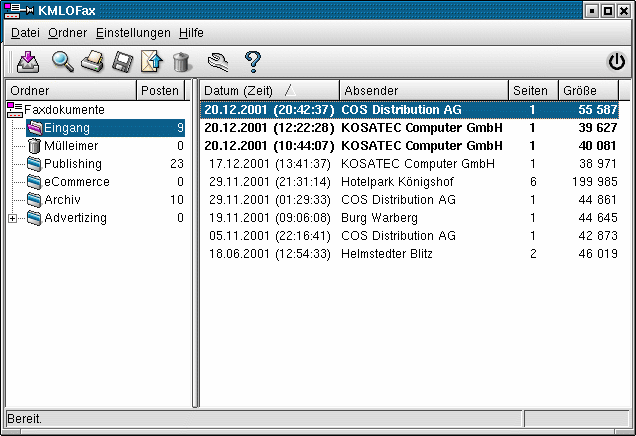Sort by Absender column header

[424, 90]
